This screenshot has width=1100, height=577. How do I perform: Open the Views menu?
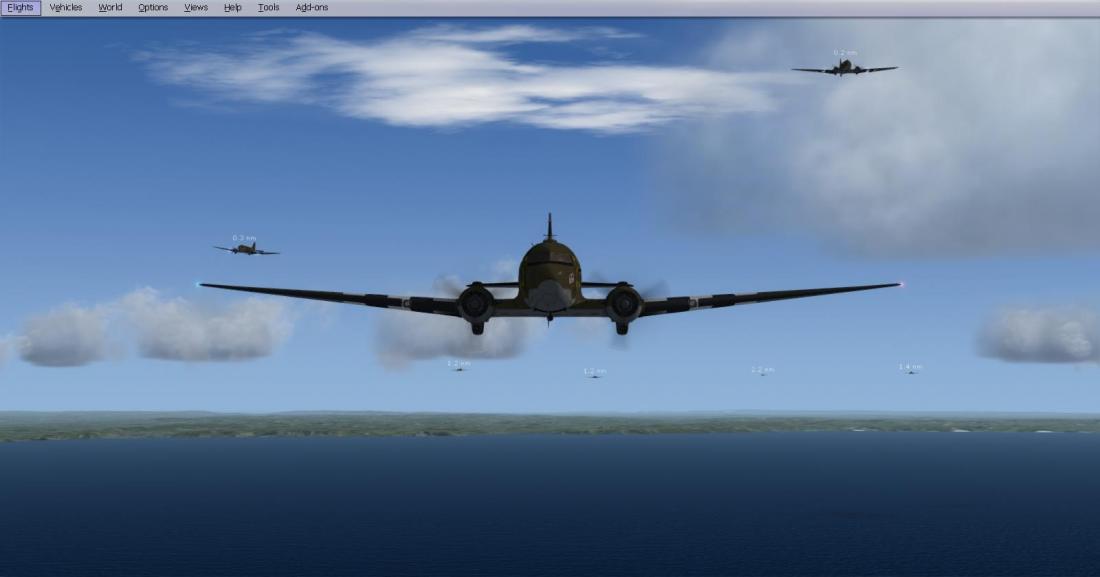196,8
